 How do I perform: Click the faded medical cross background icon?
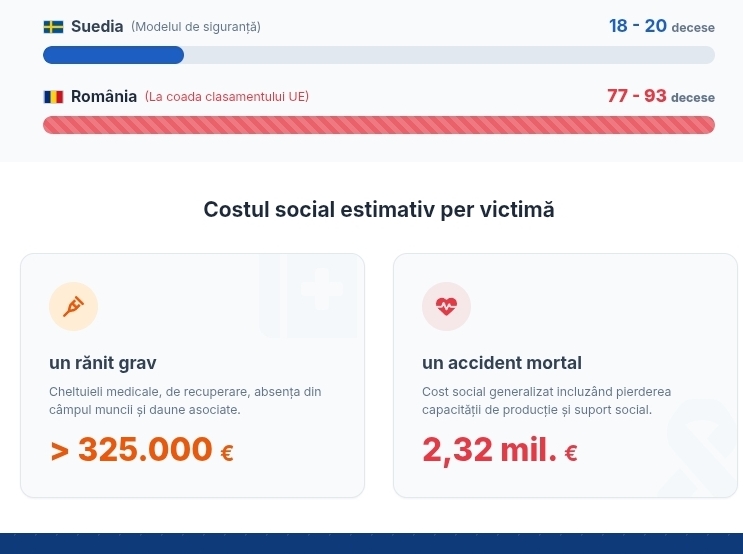coord(308,296)
